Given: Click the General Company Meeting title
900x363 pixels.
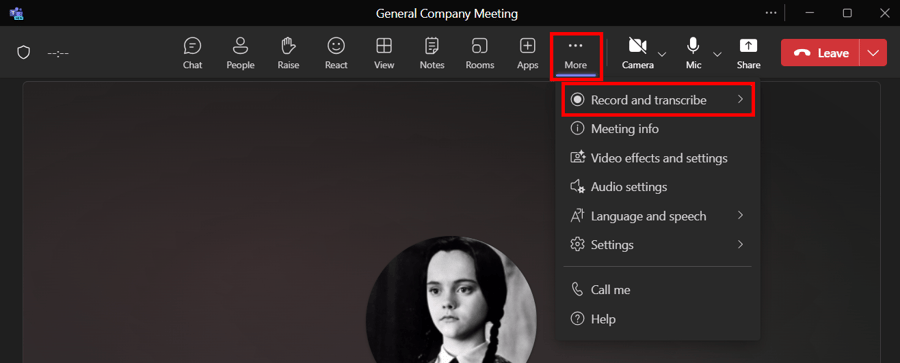Looking at the screenshot, I should [x=447, y=13].
